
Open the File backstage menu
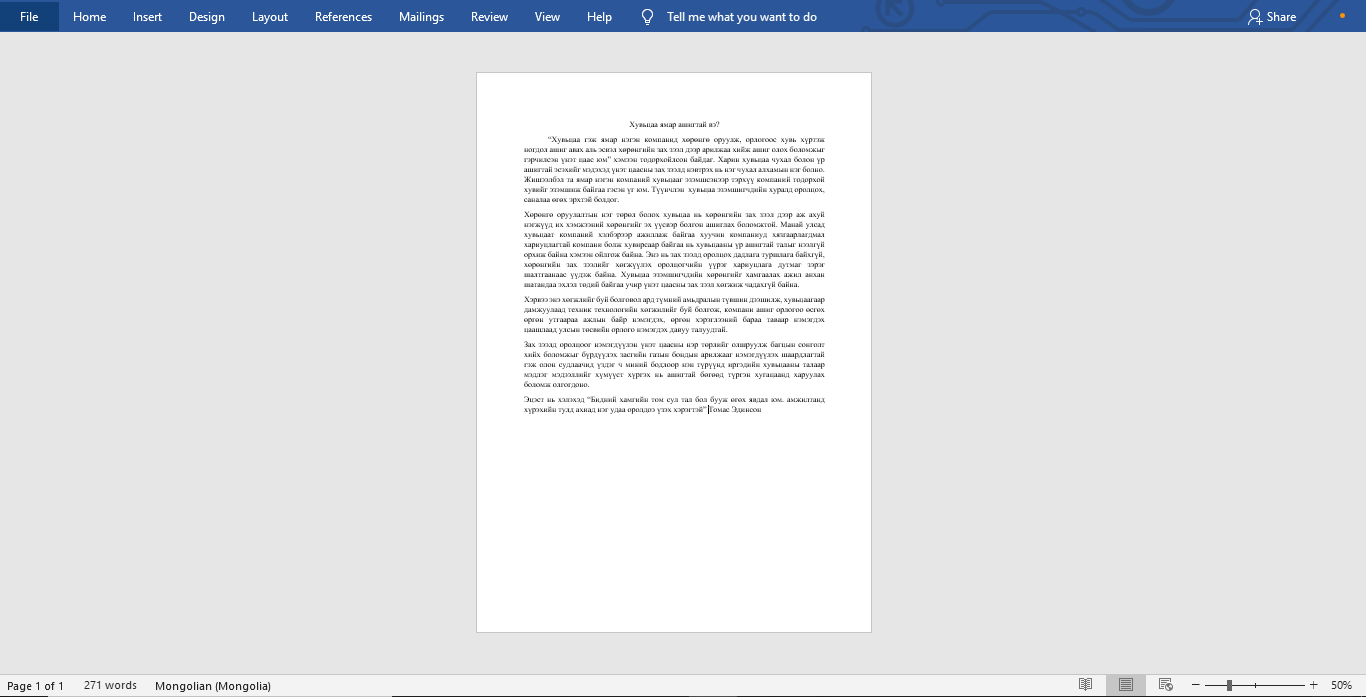pyautogui.click(x=29, y=17)
